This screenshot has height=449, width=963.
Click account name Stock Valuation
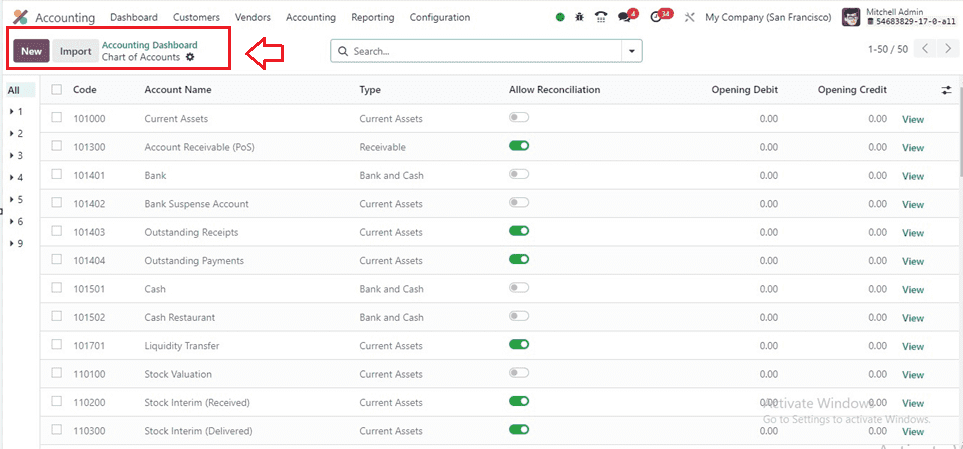pos(178,374)
